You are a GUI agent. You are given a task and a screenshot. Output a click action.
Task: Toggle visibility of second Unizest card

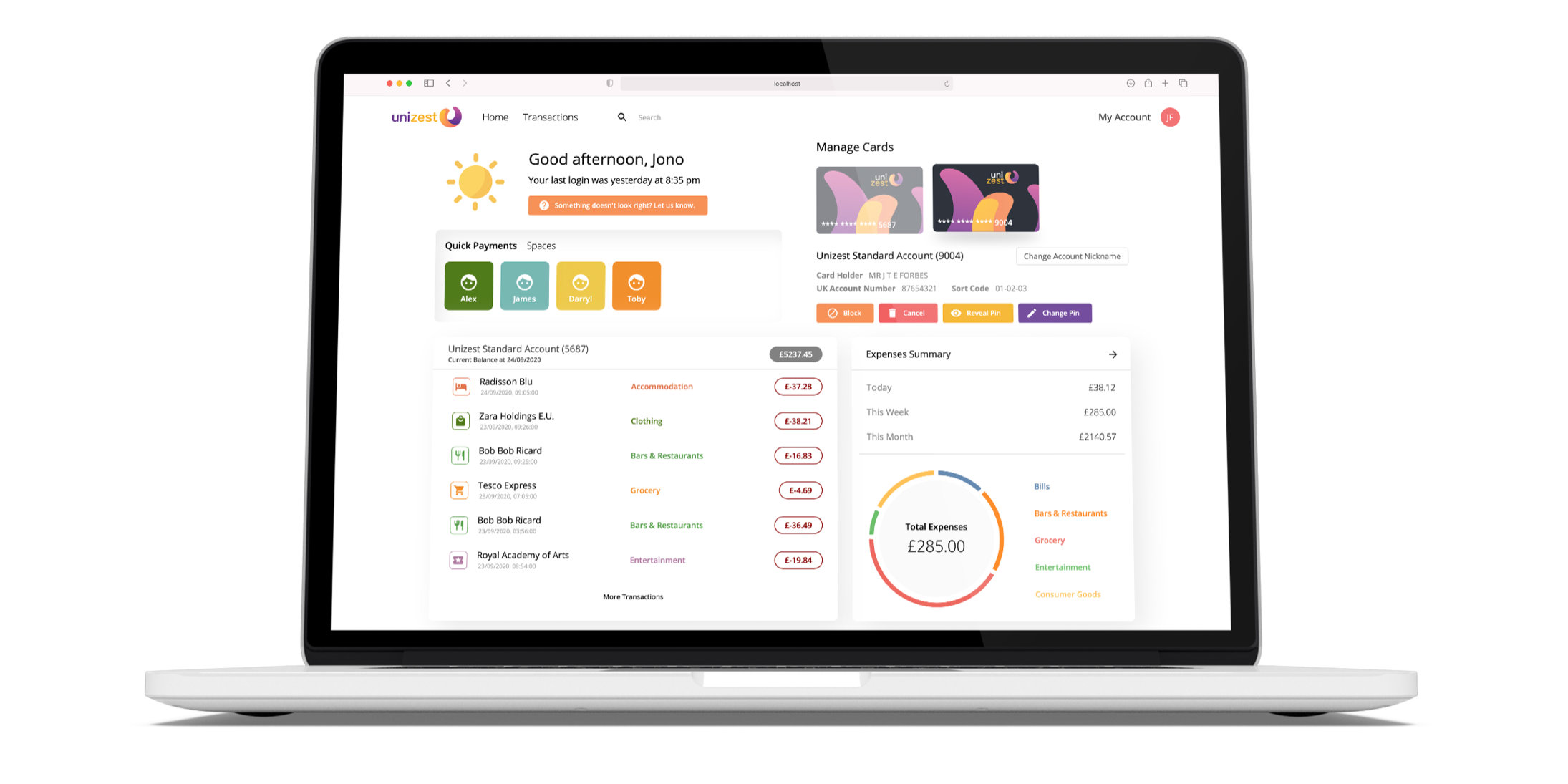click(x=985, y=195)
